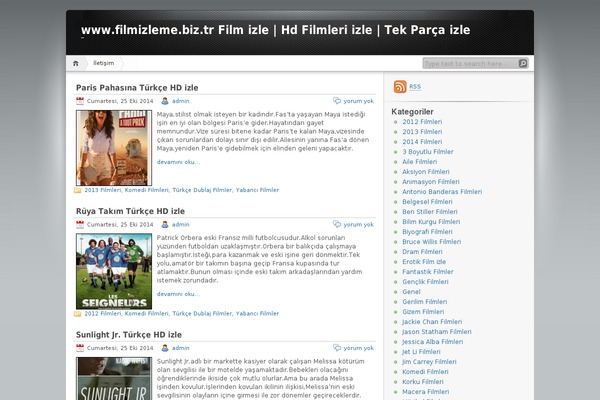
Task: Open the Paris Pahasına movie poster thumbnail
Action: 114,148
